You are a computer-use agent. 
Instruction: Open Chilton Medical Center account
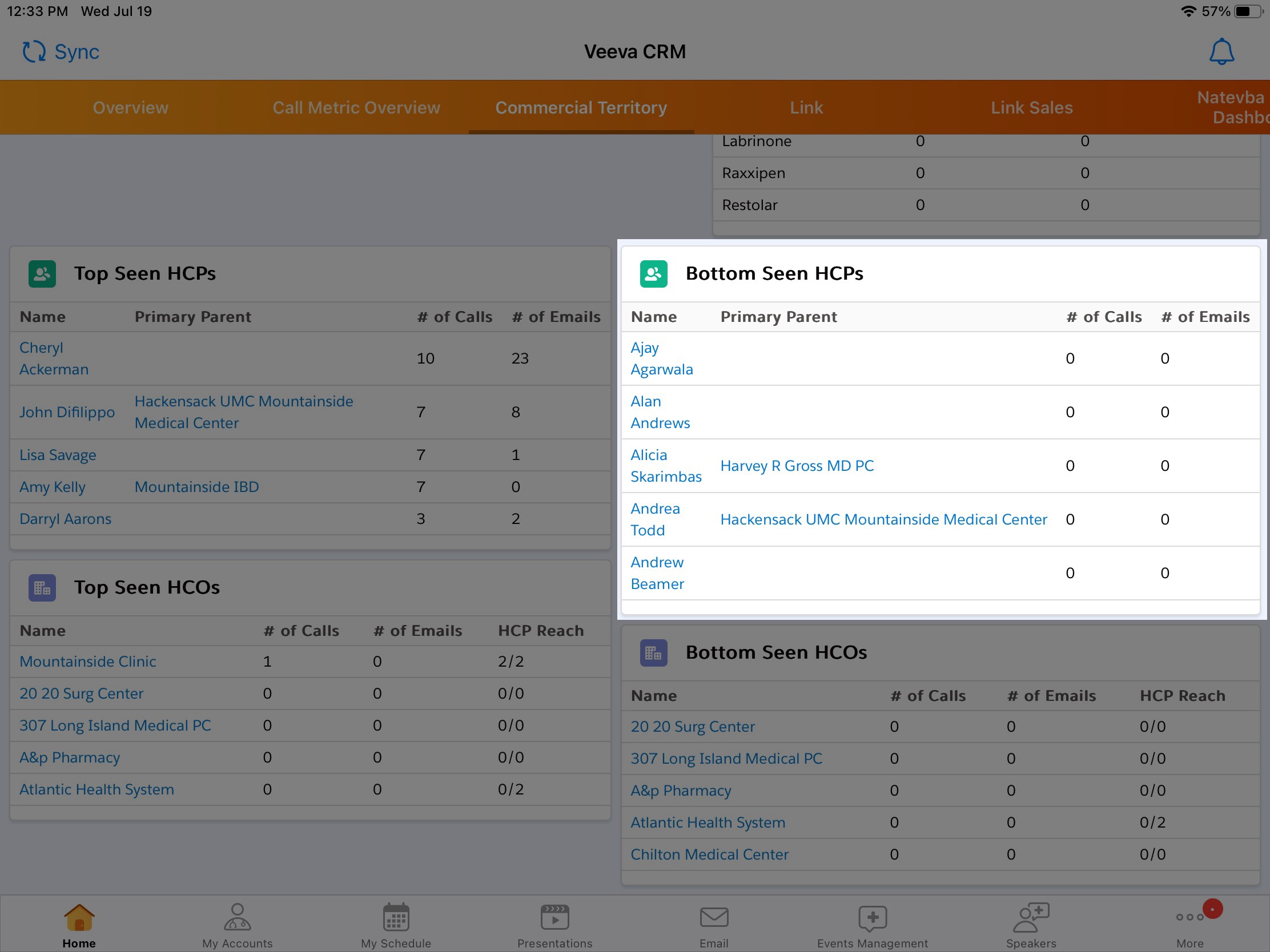coord(710,854)
